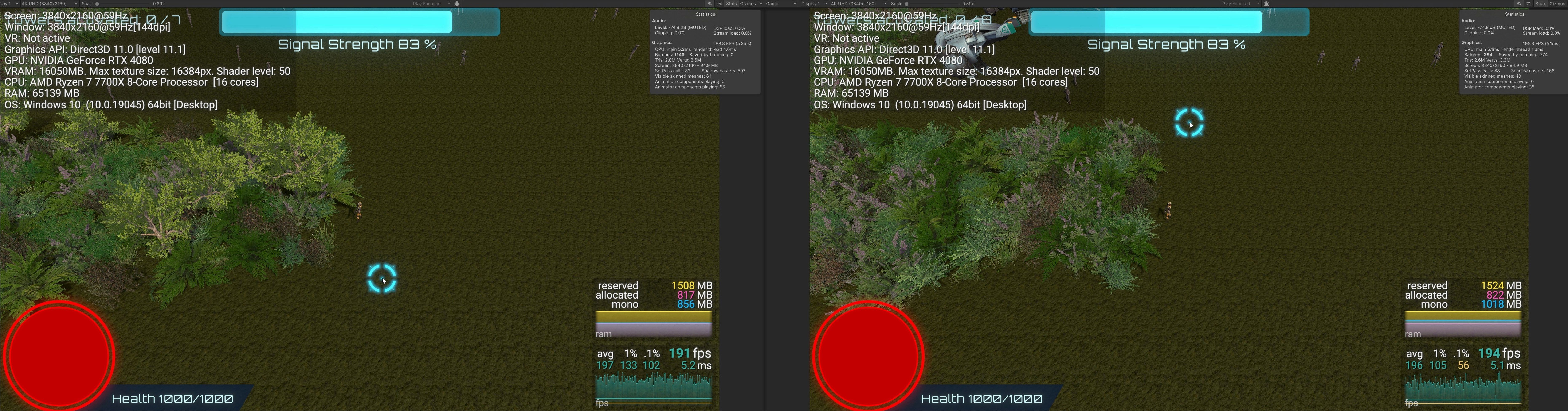Expand the left view Gizmos dropdown arrow
The width and height of the screenshot is (1568, 411).
(x=761, y=4)
